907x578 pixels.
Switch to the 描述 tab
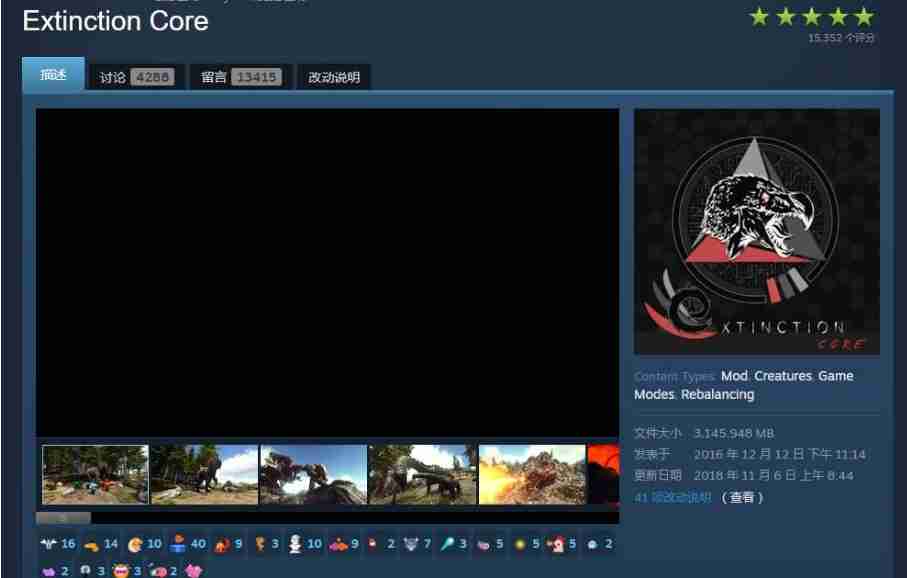pos(53,74)
